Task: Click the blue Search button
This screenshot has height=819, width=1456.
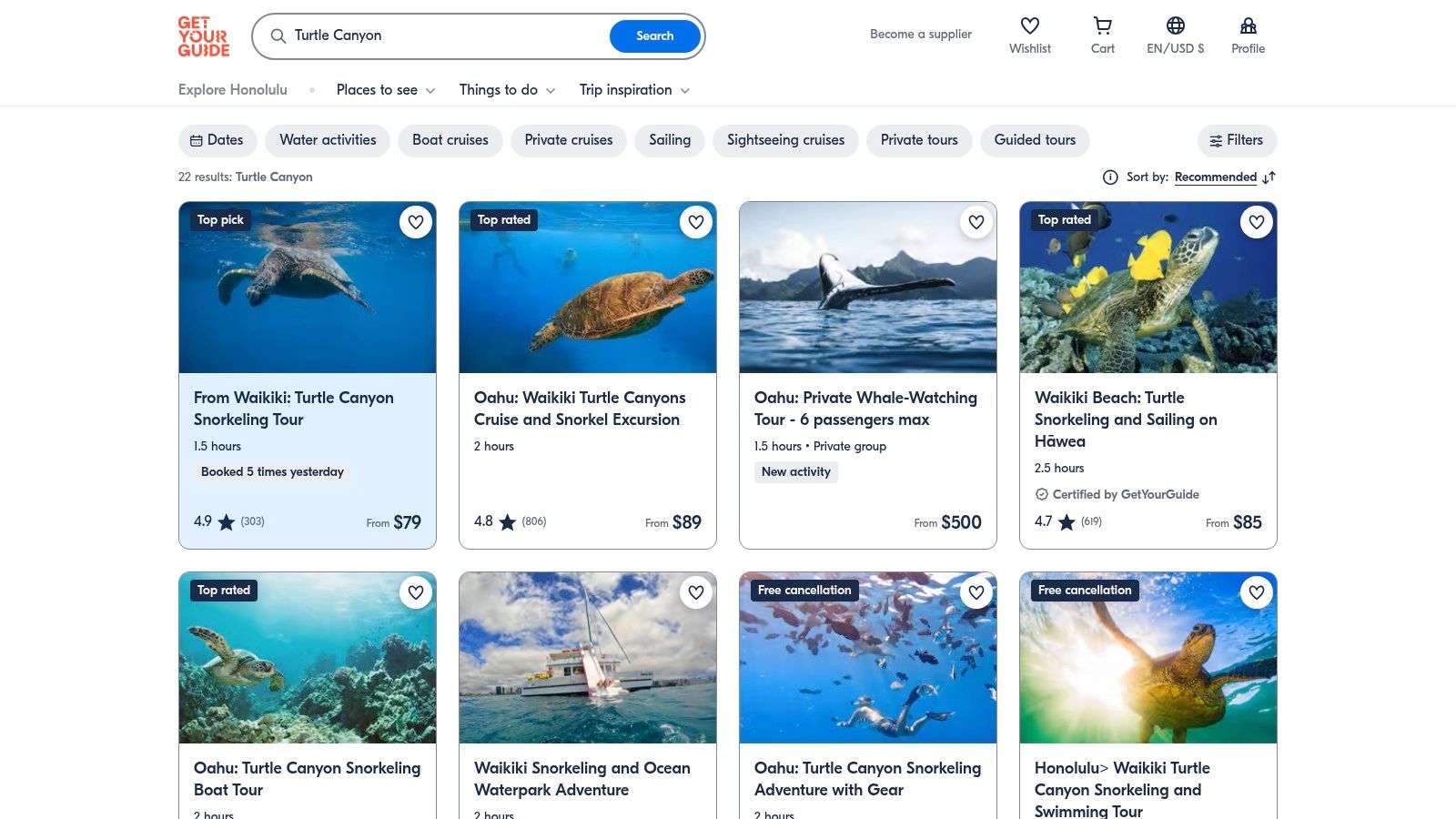Action: pos(654,36)
